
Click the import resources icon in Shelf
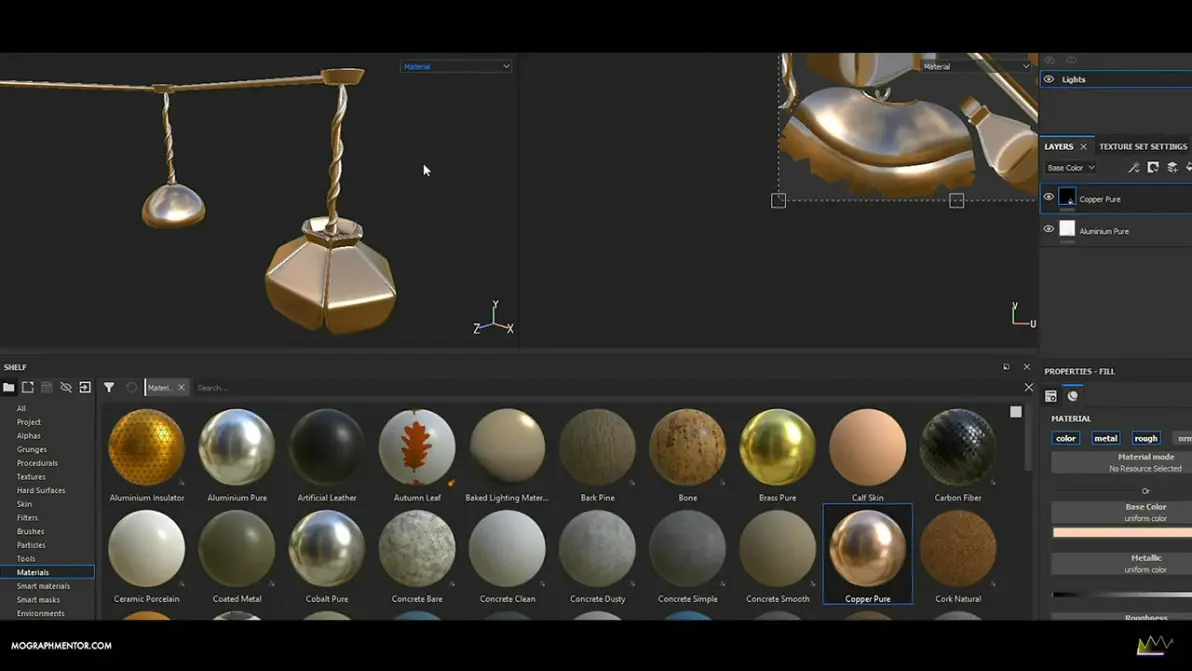click(85, 387)
